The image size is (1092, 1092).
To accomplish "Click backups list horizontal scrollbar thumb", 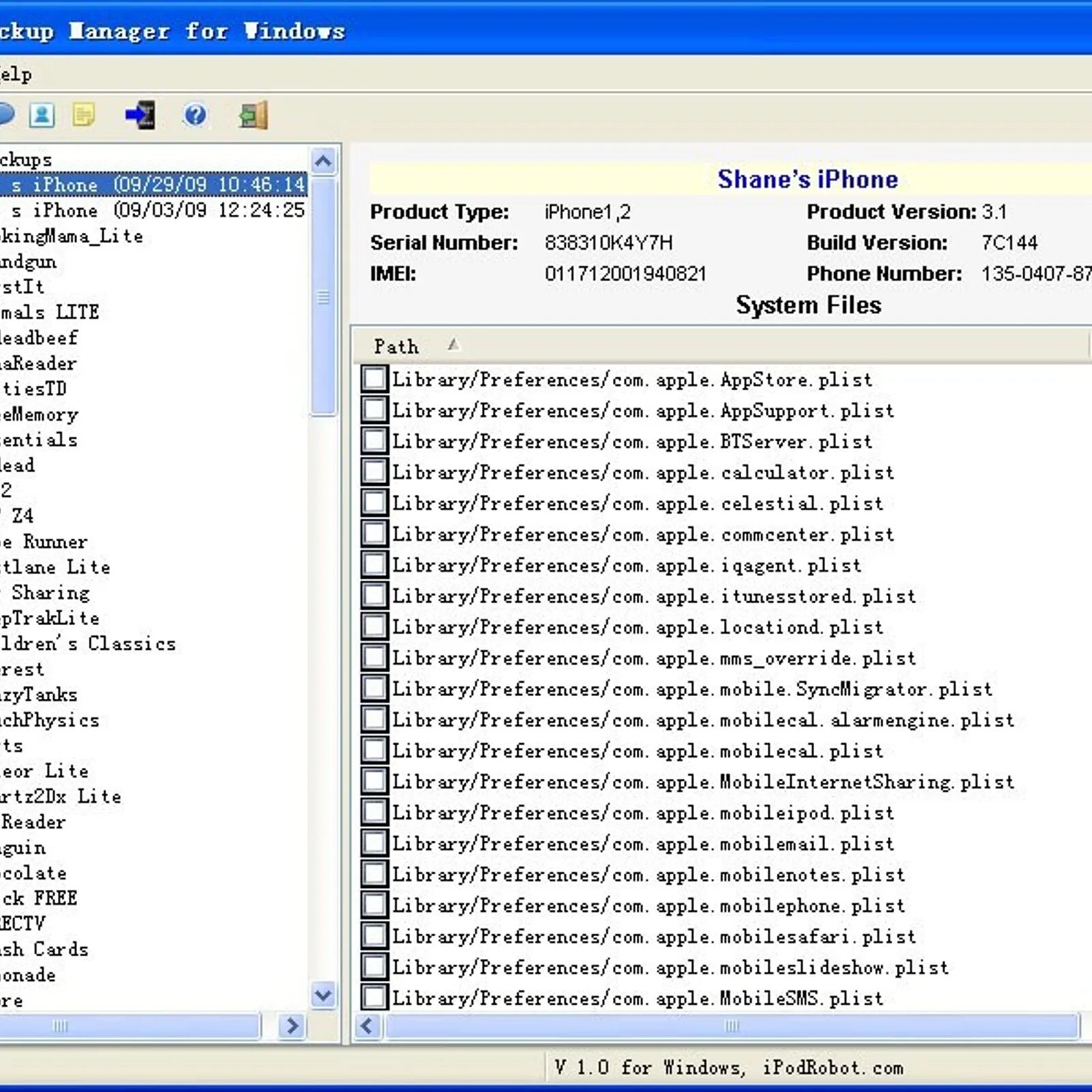I will pos(130,1026).
